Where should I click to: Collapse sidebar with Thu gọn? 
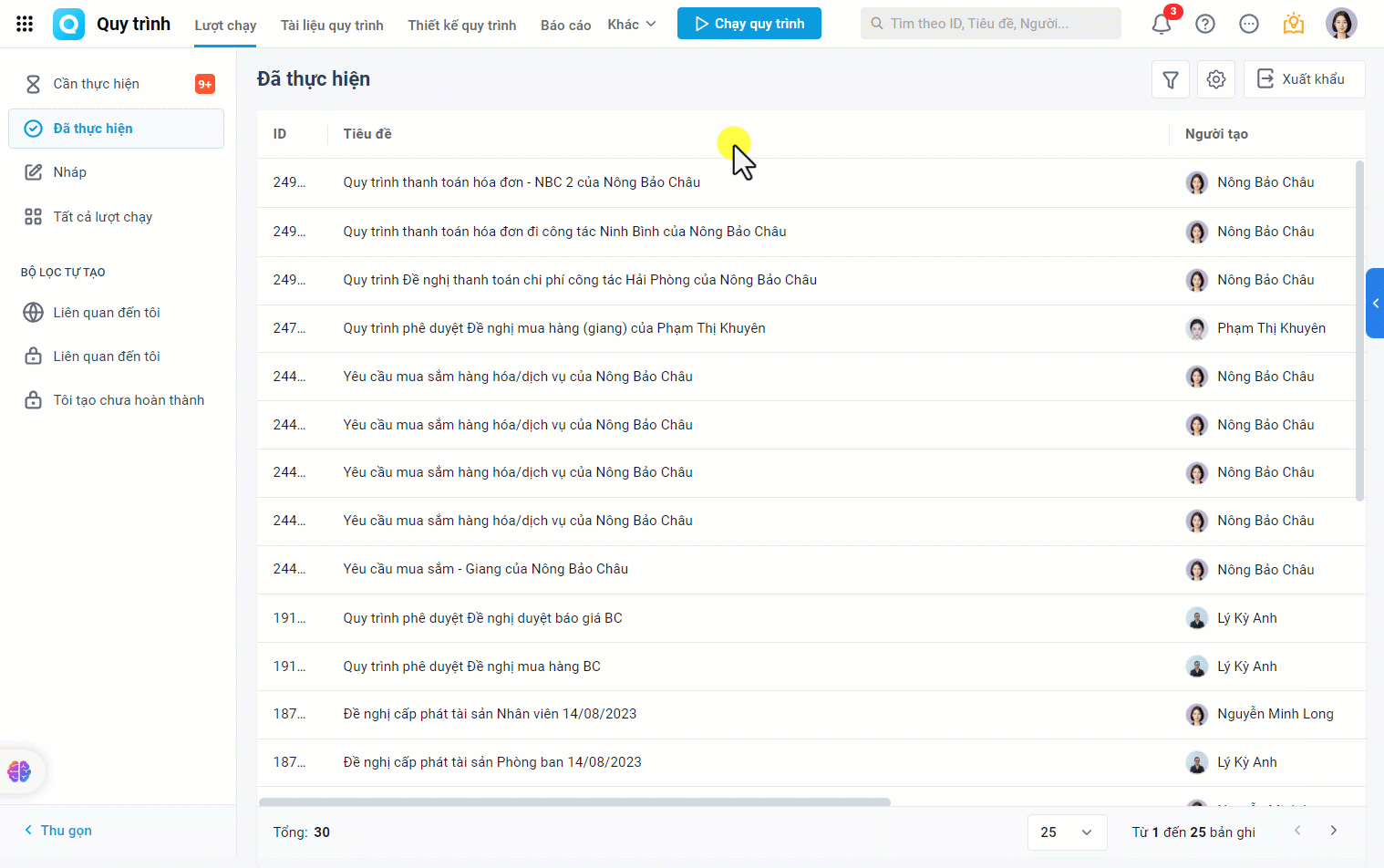click(x=58, y=831)
